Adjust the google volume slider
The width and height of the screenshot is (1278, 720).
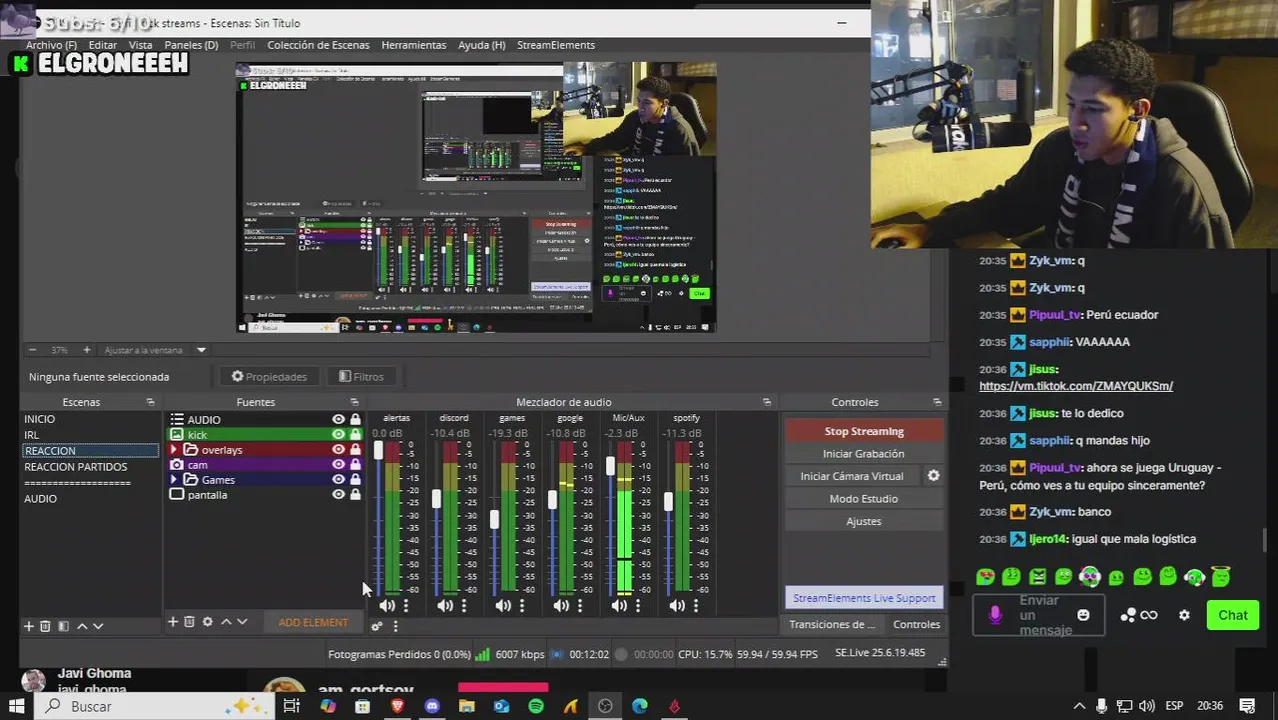pos(552,498)
